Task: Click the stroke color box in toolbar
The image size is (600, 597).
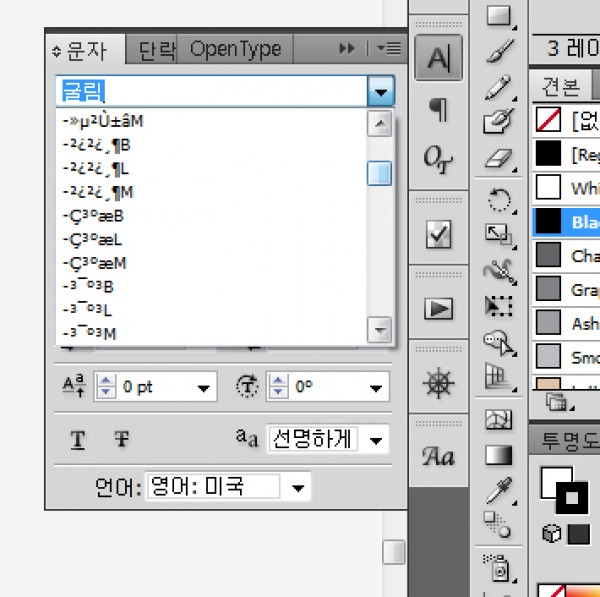Action: (572, 498)
